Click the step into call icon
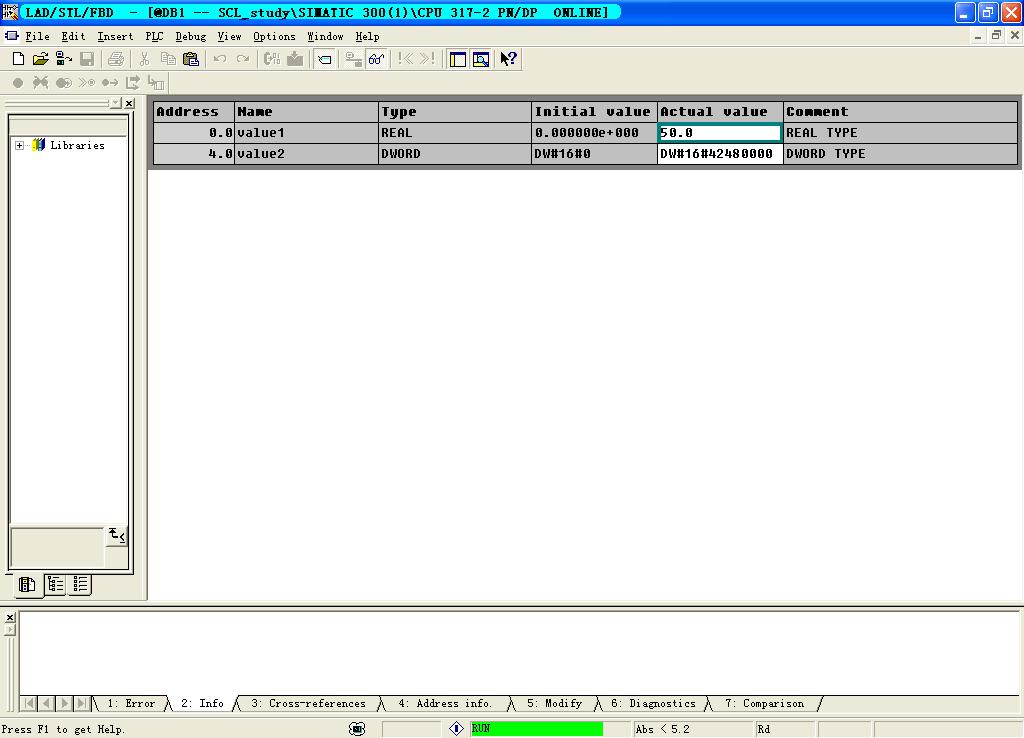The height and width of the screenshot is (738, 1024). (x=155, y=82)
